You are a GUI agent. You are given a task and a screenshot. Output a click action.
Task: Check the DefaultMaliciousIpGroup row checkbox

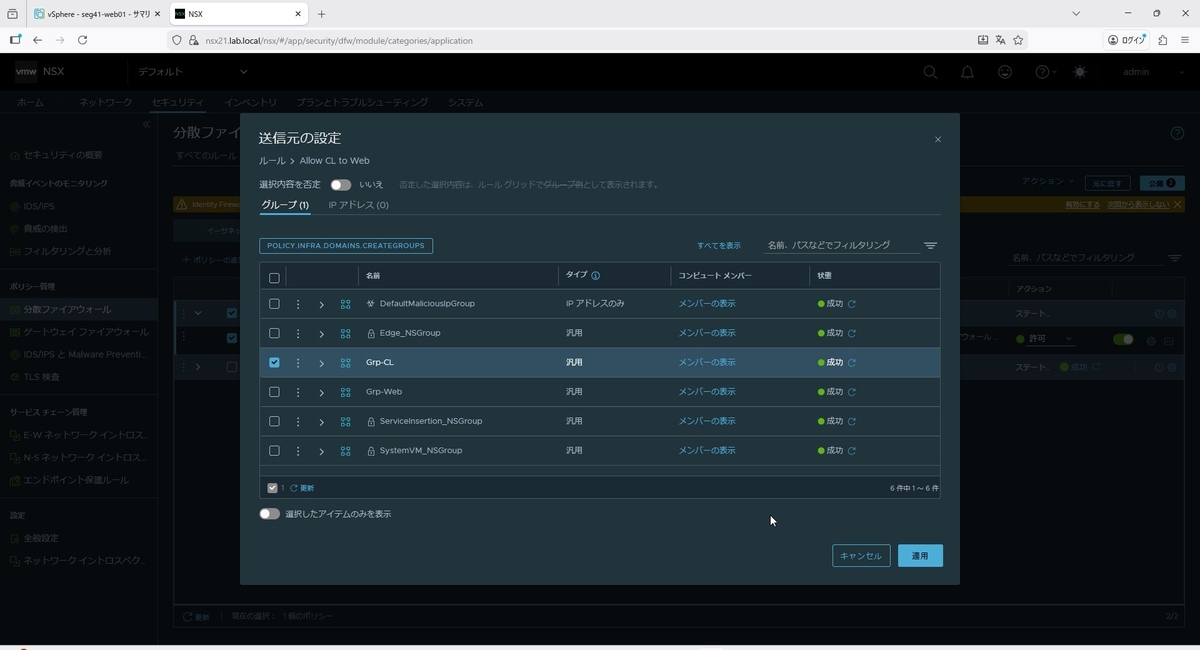pos(274,304)
